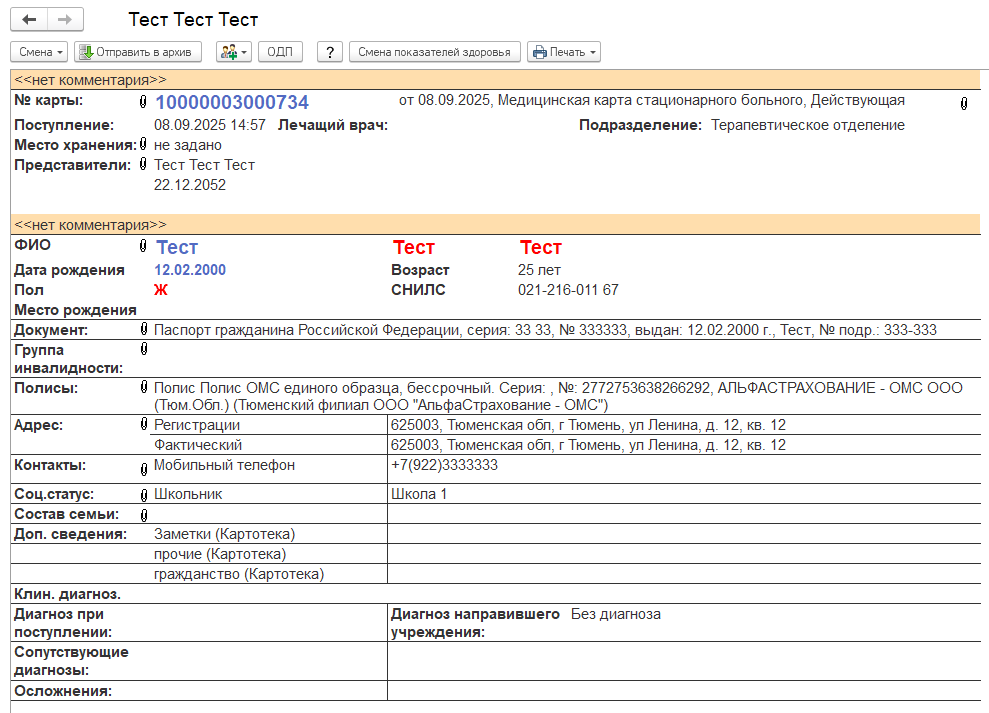Open the help question mark button
This screenshot has height=713, width=989.
click(330, 52)
